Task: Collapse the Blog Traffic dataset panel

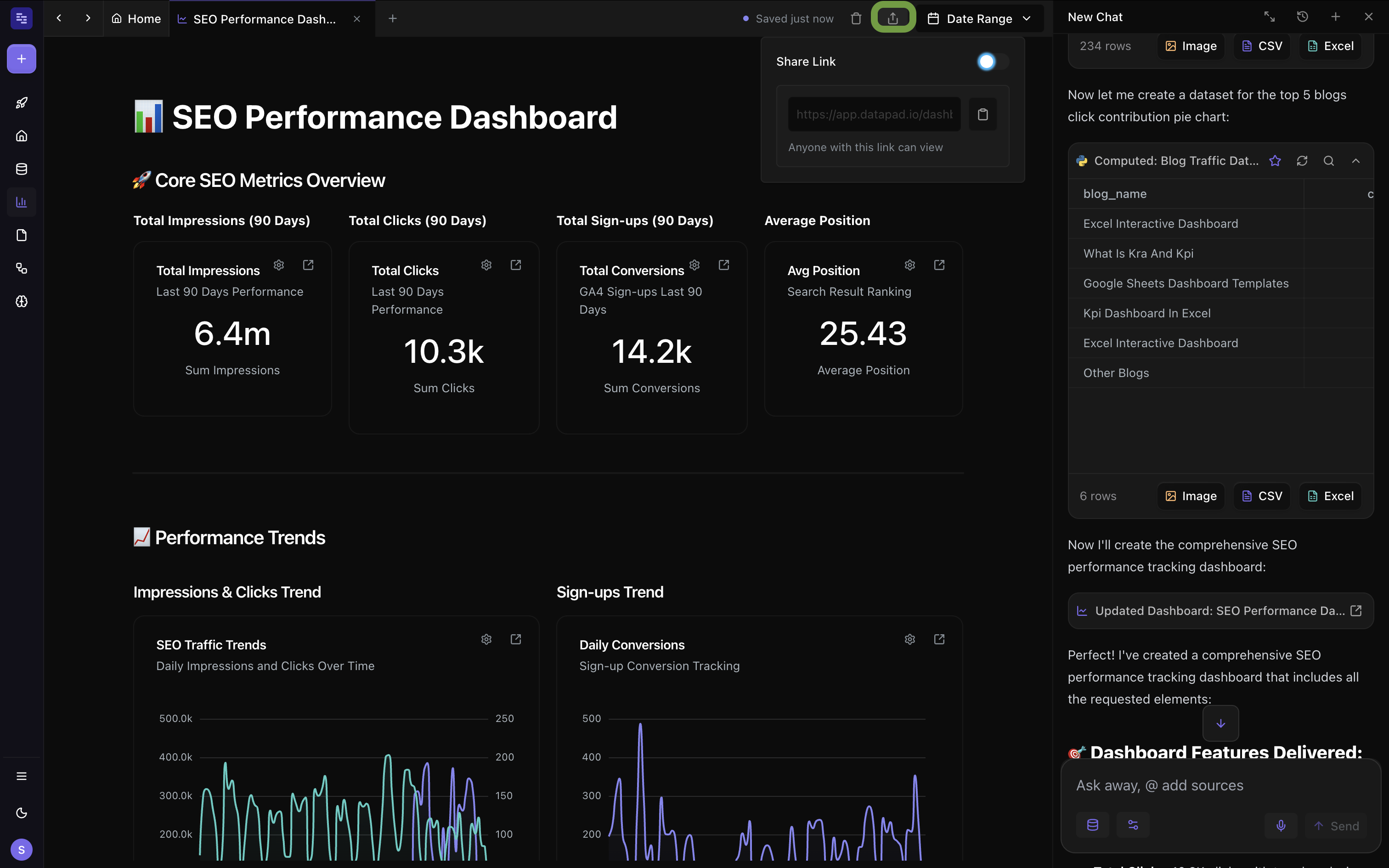Action: (x=1356, y=161)
